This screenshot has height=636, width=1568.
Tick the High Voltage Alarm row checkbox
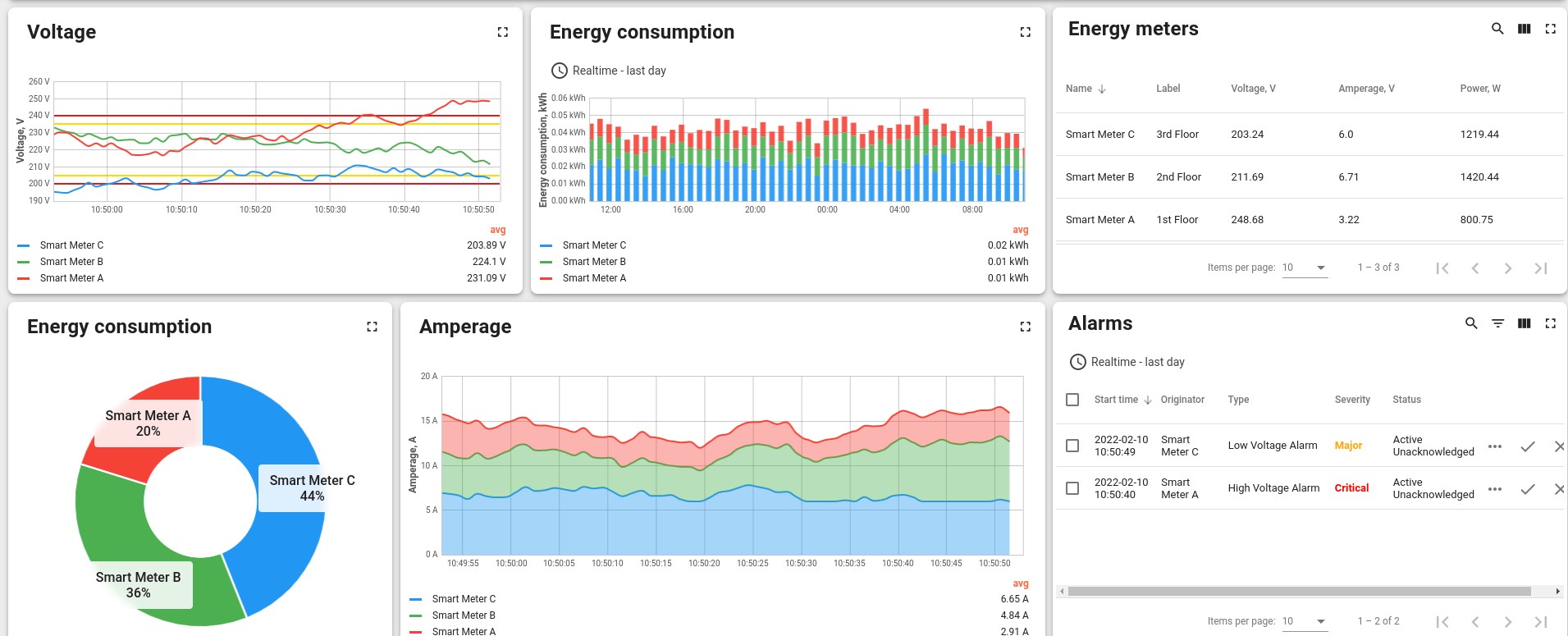1072,488
